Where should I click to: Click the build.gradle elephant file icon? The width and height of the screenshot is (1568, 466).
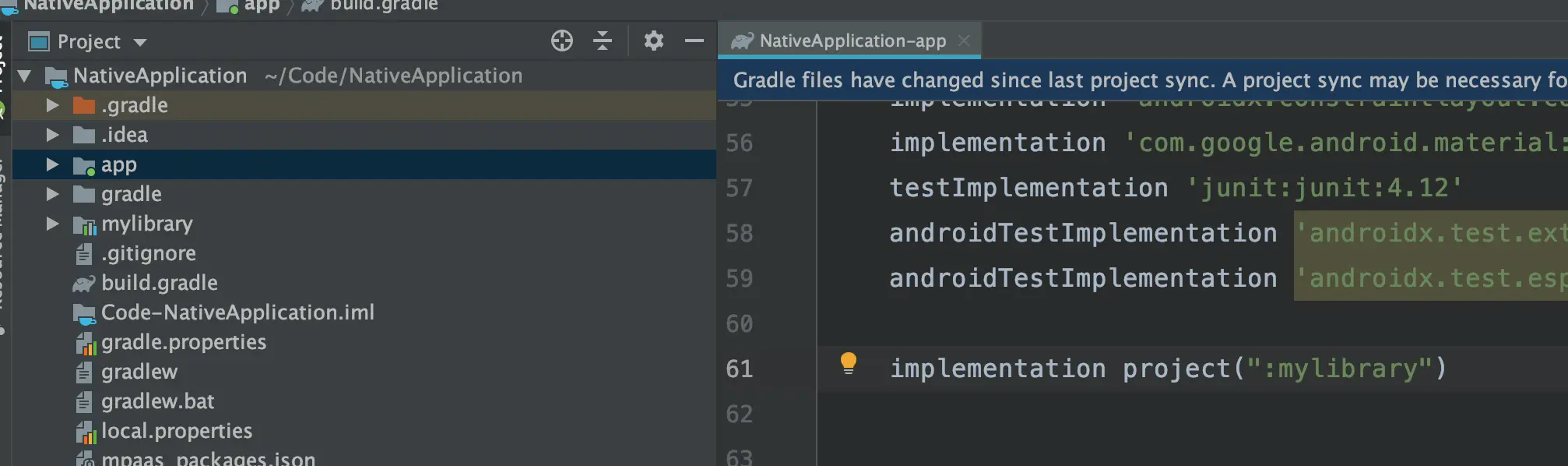click(83, 284)
